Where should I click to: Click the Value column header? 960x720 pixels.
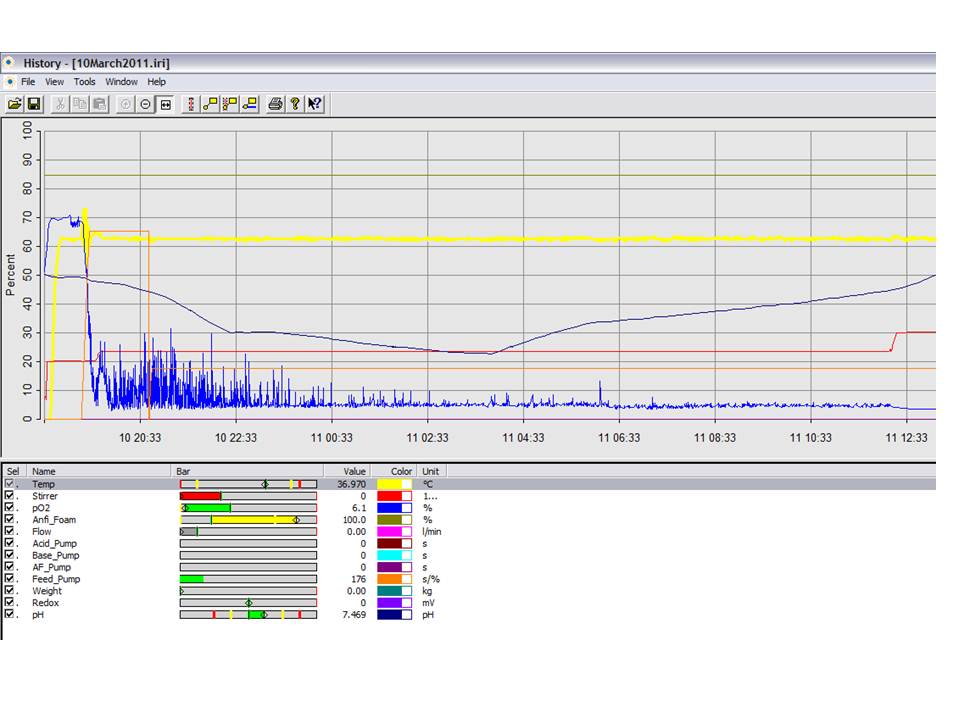coord(355,471)
